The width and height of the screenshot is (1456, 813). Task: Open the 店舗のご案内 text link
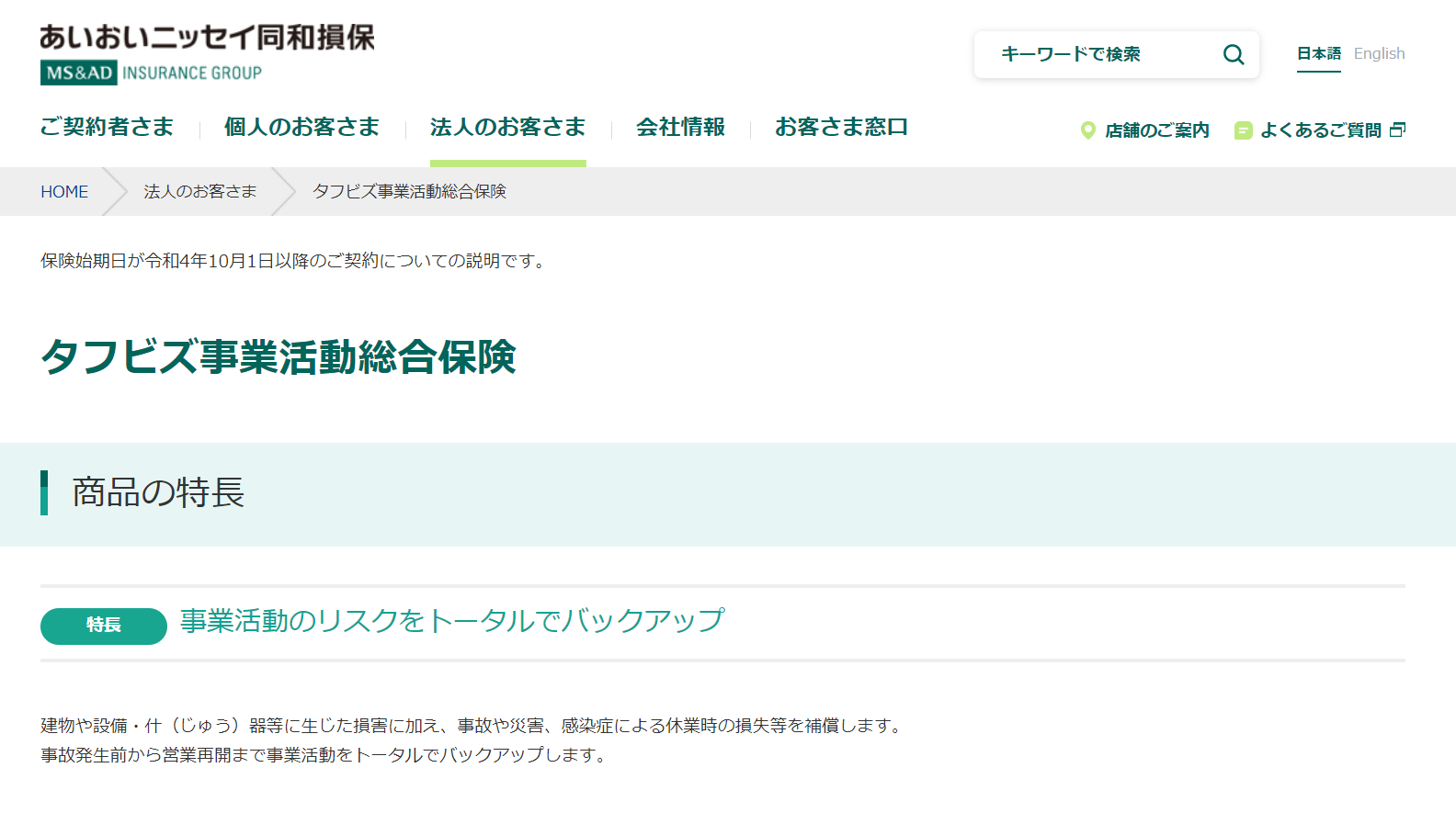pyautogui.click(x=1156, y=130)
